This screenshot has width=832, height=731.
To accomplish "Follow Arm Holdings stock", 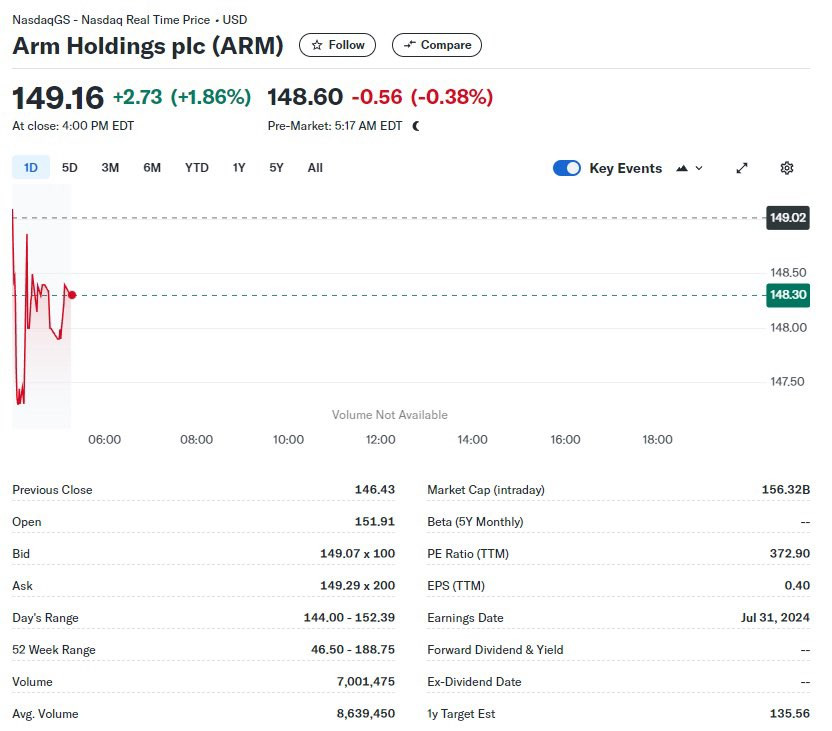I will [337, 45].
